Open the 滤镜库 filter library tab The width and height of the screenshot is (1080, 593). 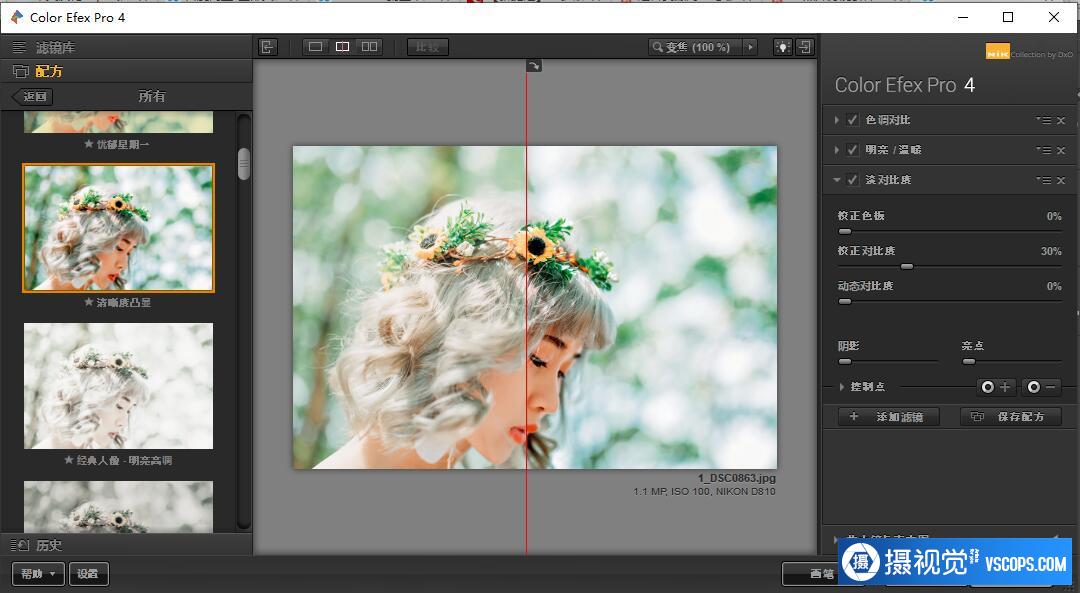pyautogui.click(x=55, y=47)
